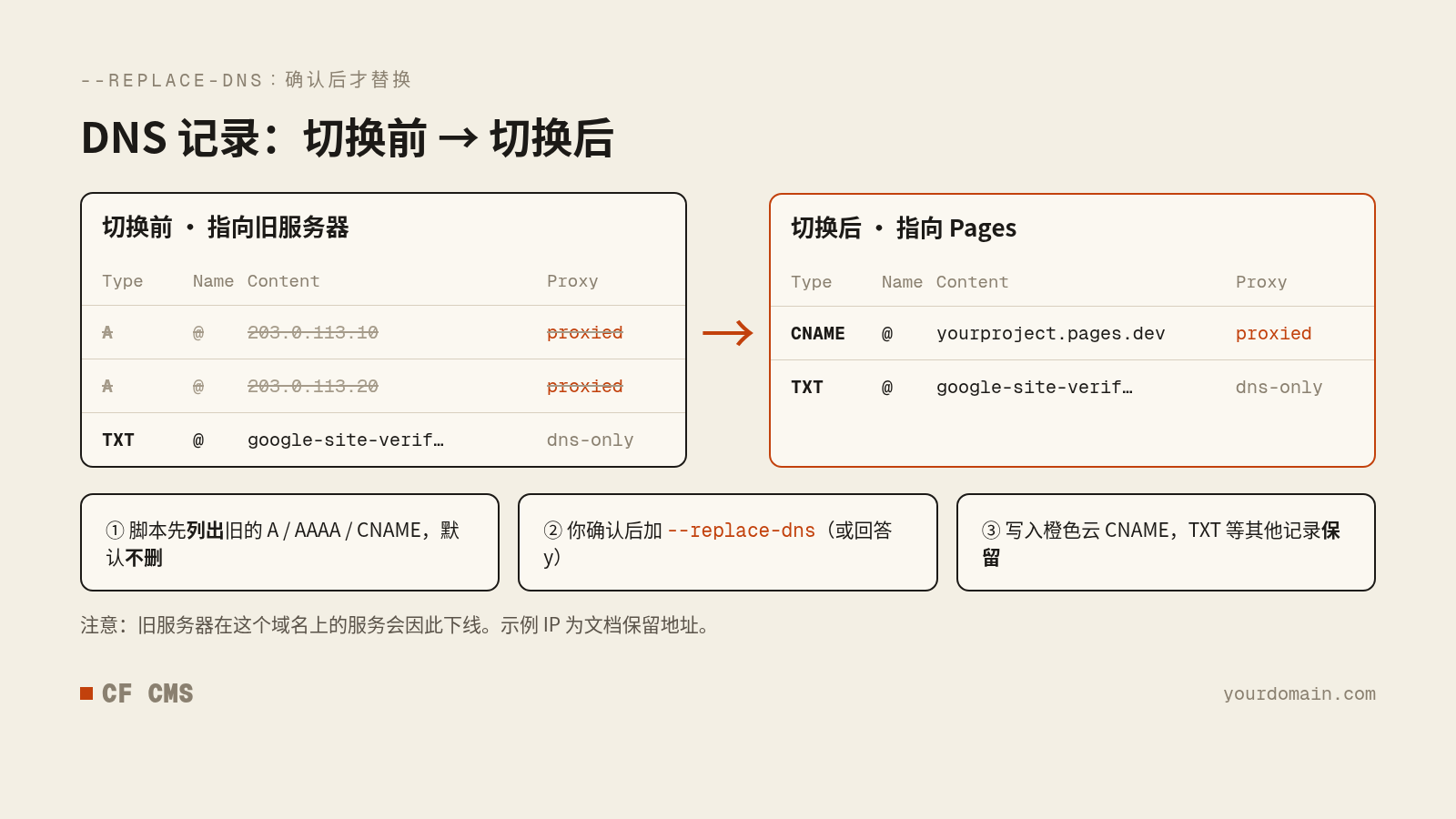Screen dimensions: 1456x819
Task: Click the orange square beside CF CMS
Action: (x=86, y=693)
